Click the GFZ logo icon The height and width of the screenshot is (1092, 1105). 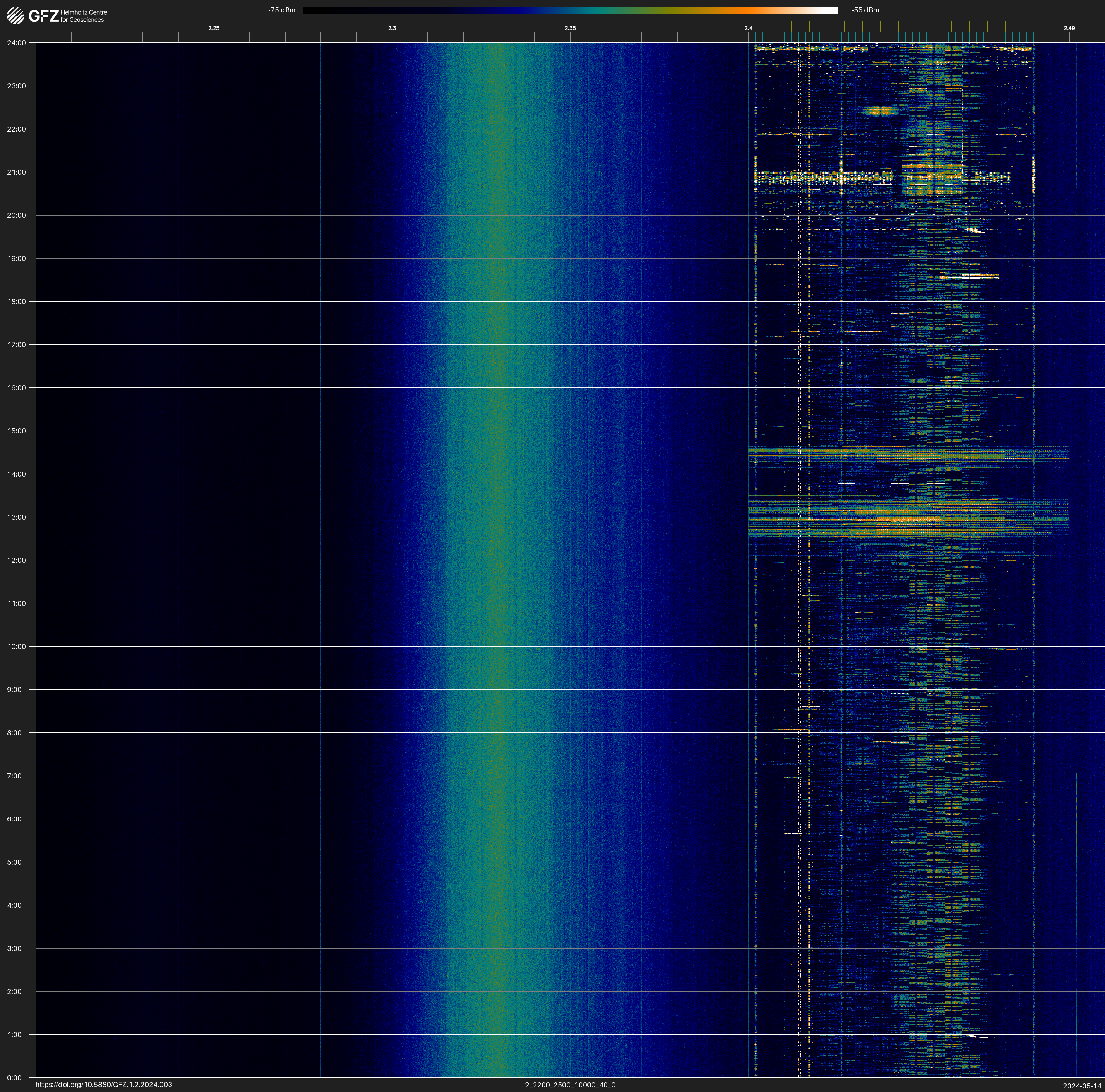[x=15, y=15]
